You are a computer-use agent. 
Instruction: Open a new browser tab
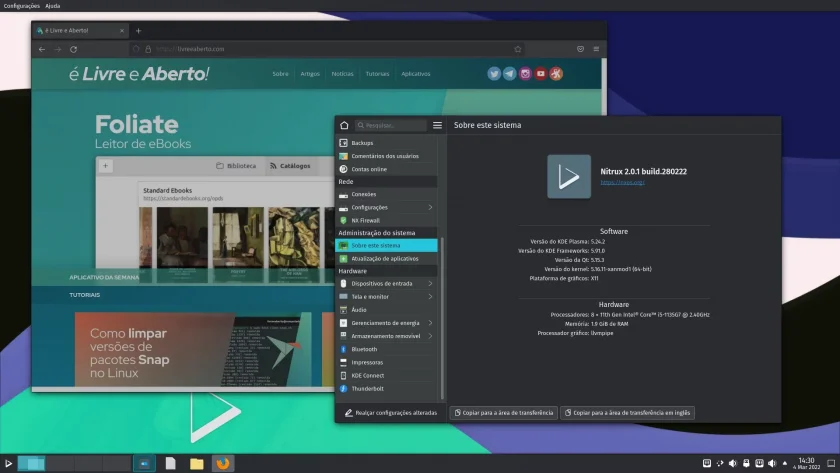[138, 31]
